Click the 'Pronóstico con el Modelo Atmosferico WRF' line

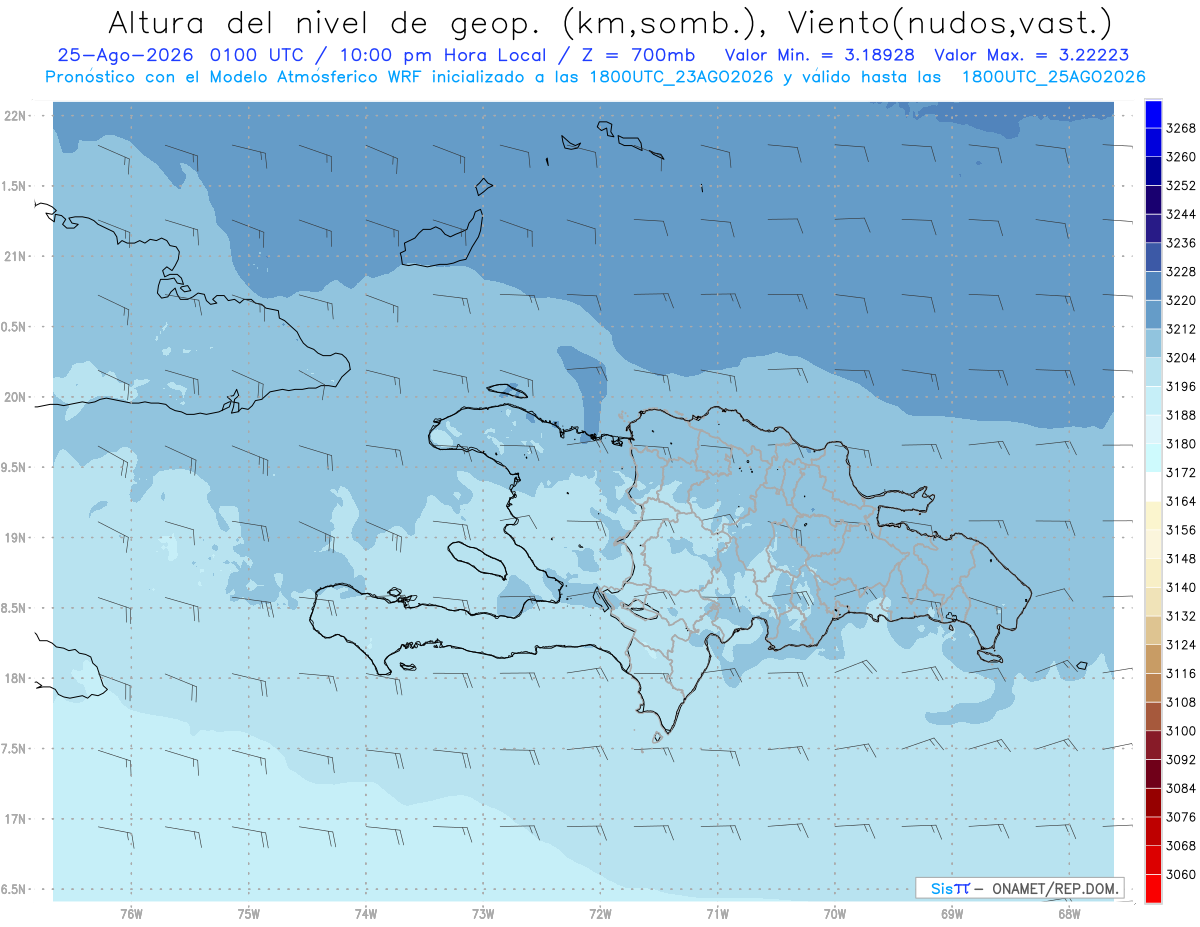(235, 76)
